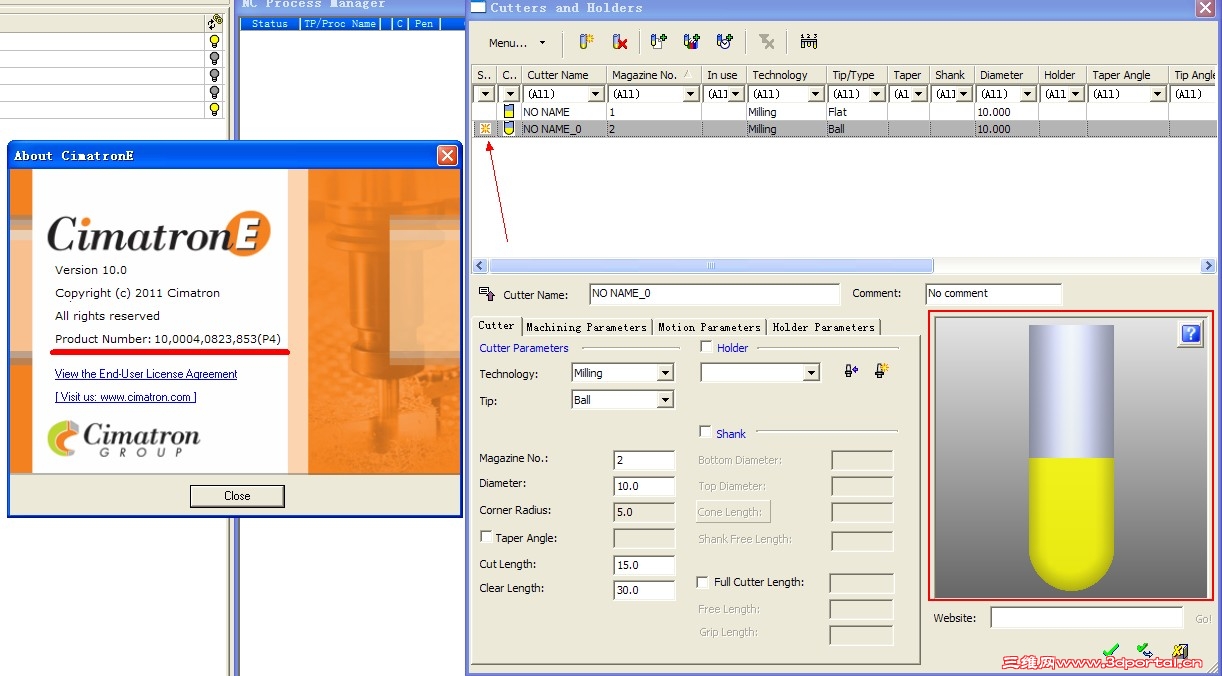Click the load holder icon with blue arrow

[851, 371]
